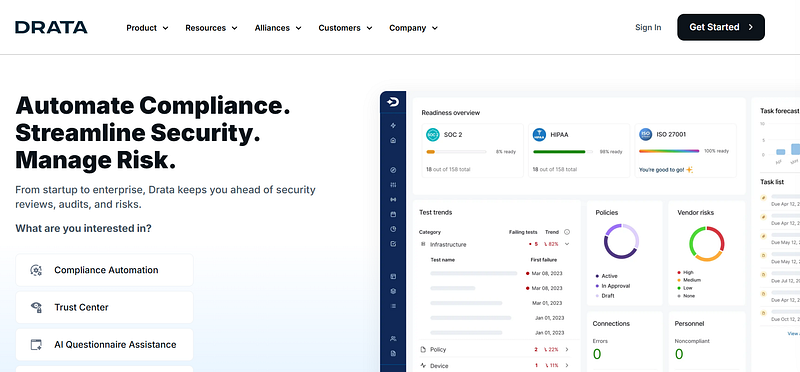Open the Product dropdown menu
Viewport: 800px width, 372px height.
click(147, 28)
